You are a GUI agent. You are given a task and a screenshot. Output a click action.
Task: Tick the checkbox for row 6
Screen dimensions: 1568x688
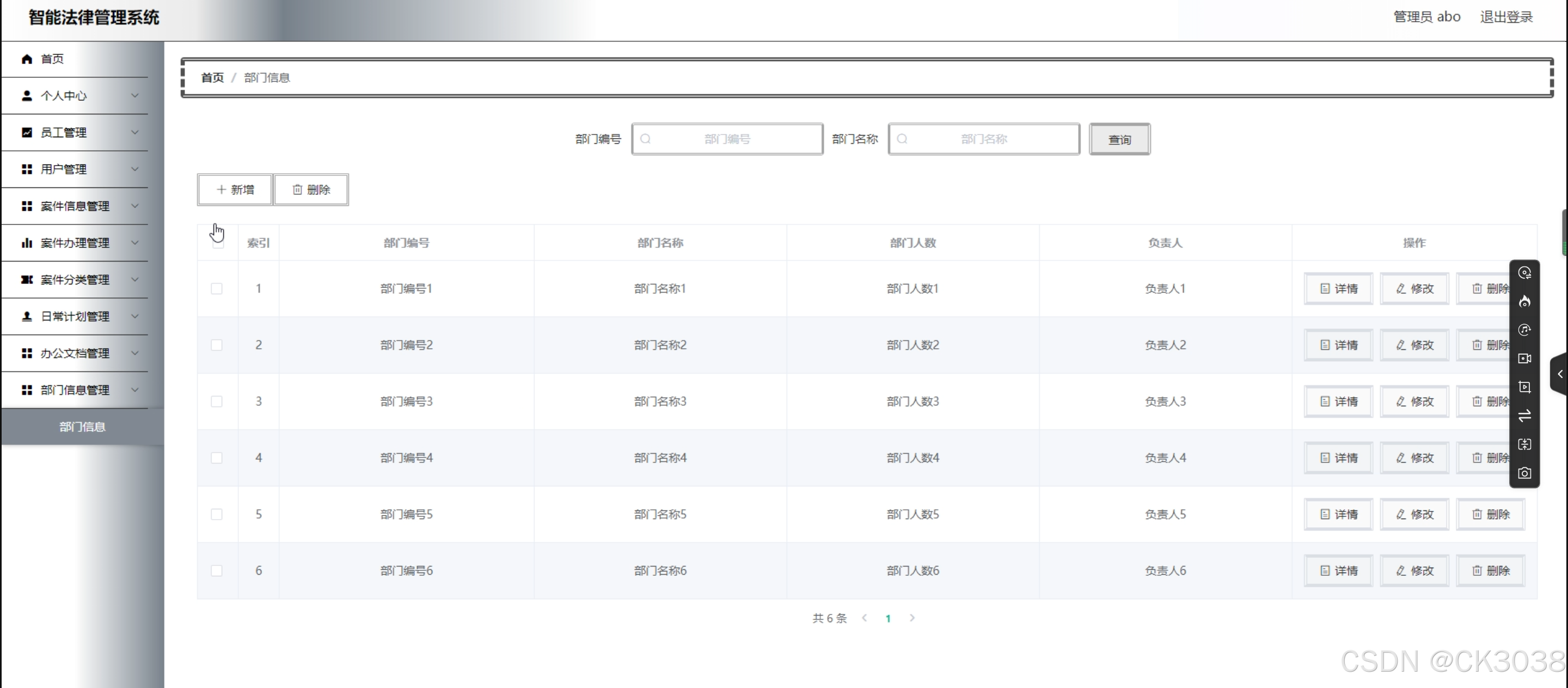click(x=217, y=570)
